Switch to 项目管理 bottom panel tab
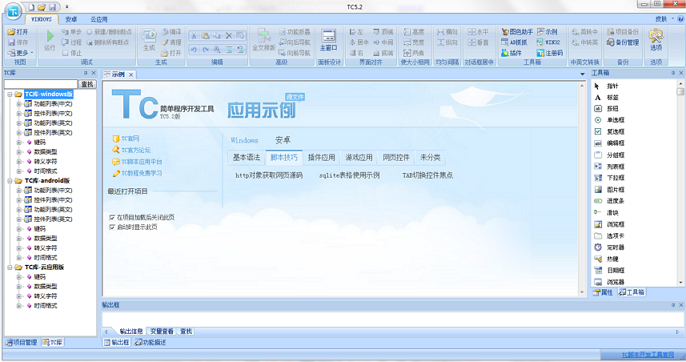686x362 pixels. pyautogui.click(x=21, y=342)
